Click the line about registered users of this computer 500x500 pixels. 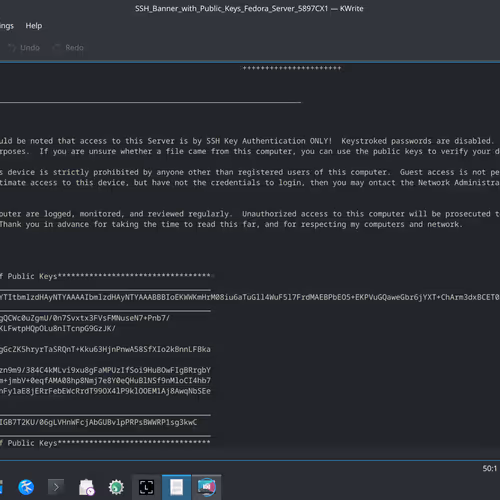pos(250,172)
